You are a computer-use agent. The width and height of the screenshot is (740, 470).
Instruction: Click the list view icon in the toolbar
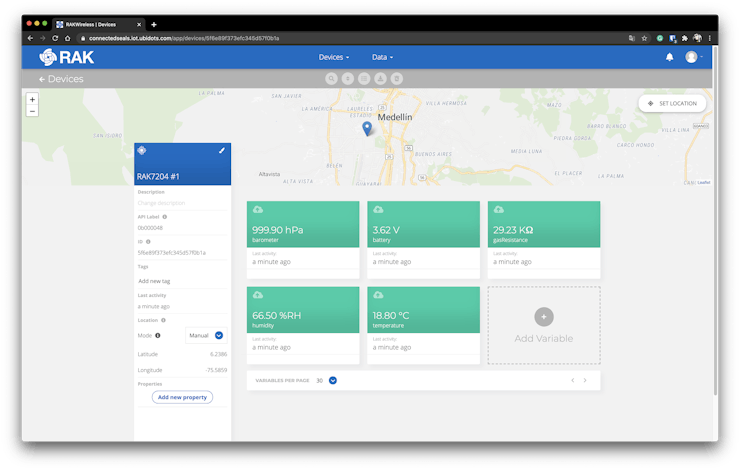364,78
